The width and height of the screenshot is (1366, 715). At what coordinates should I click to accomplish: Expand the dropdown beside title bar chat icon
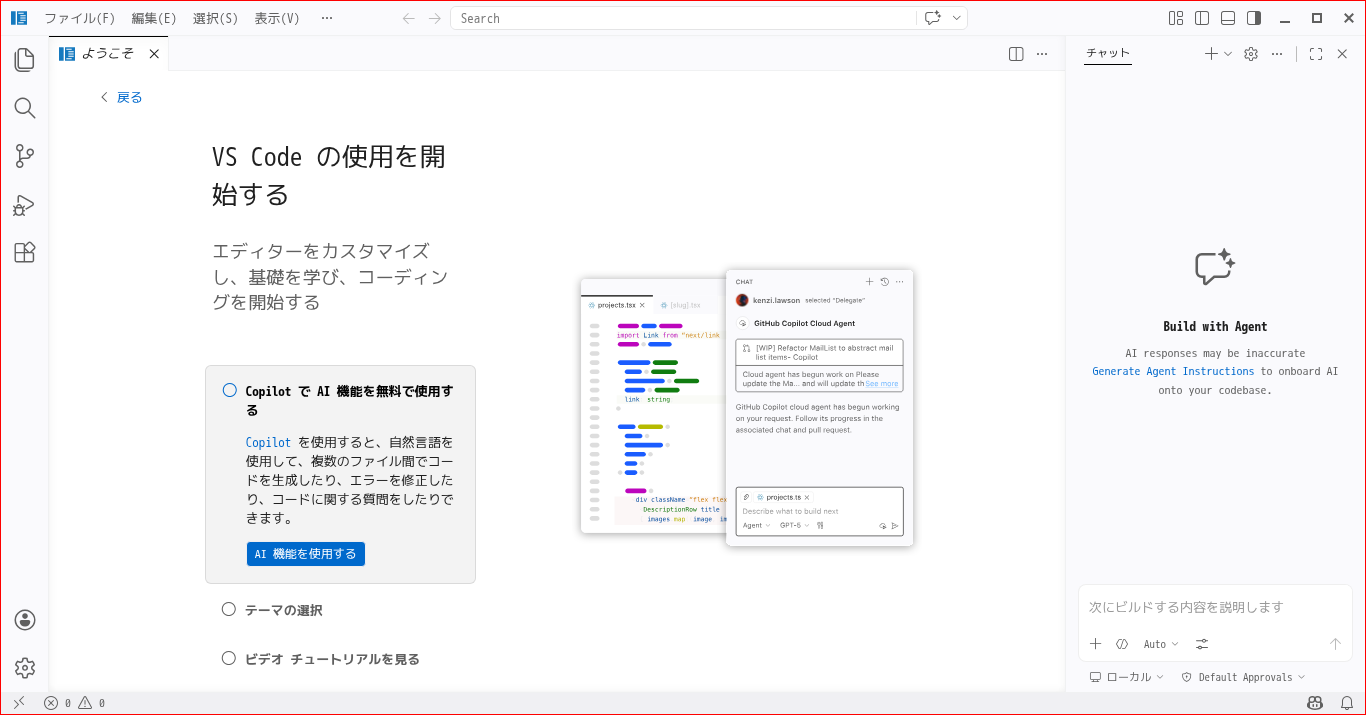957,18
